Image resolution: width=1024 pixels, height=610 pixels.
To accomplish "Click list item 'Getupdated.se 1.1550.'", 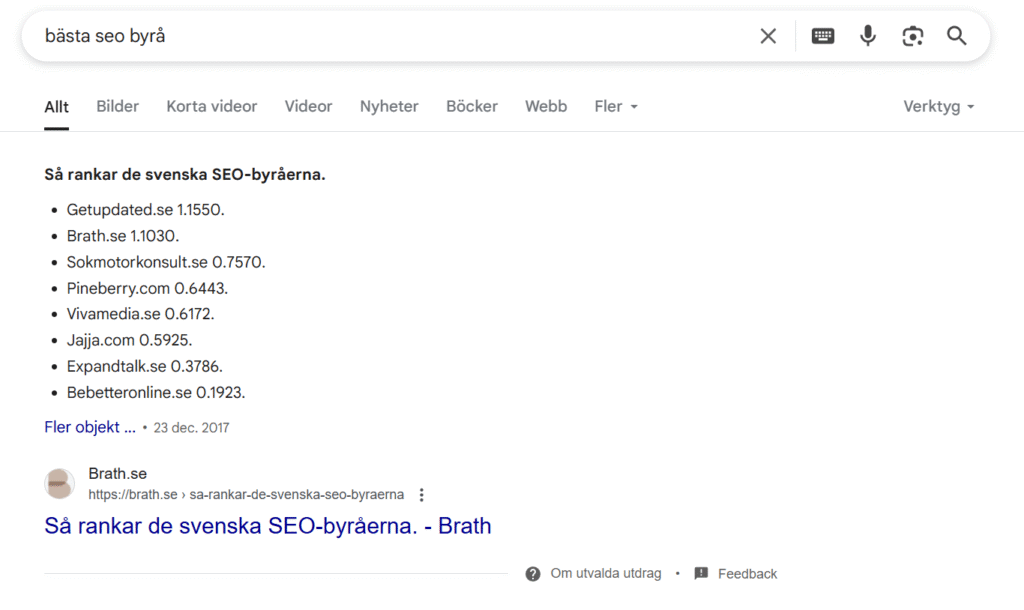I will (146, 210).
